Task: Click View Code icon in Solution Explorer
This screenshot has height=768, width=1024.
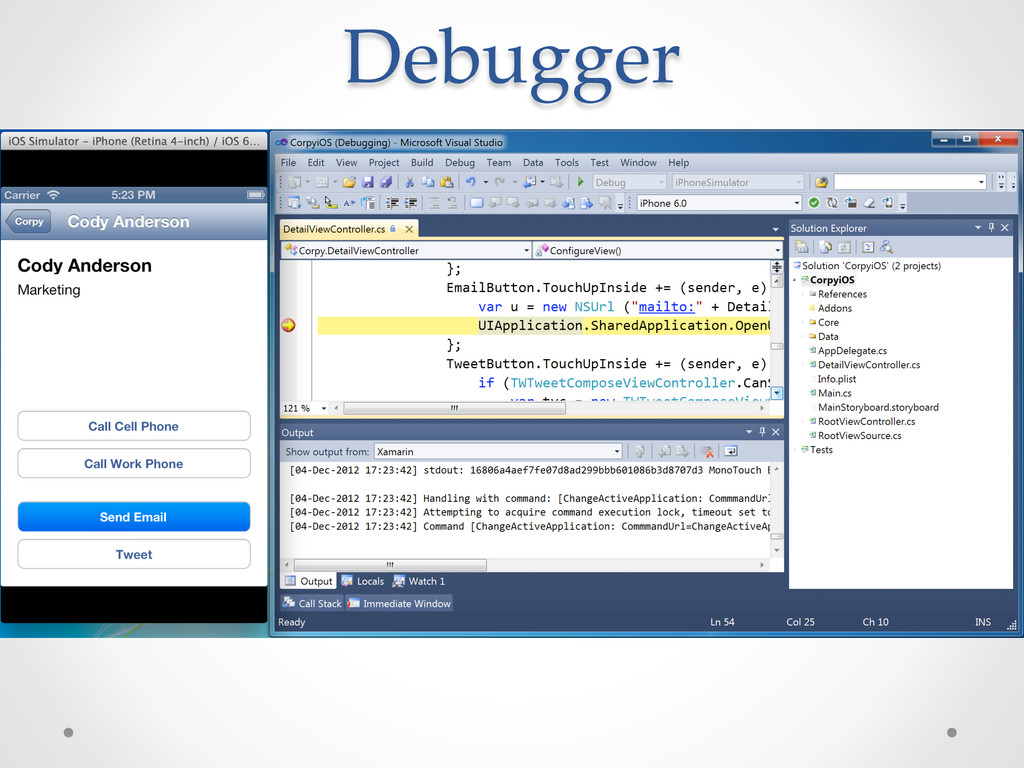Action: (x=868, y=247)
